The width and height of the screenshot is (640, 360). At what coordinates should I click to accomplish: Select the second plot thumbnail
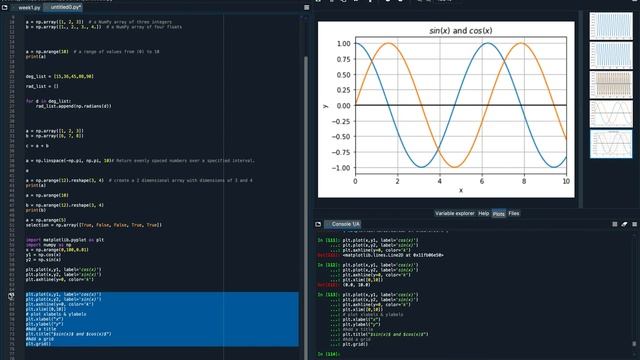pyautogui.click(x=611, y=55)
